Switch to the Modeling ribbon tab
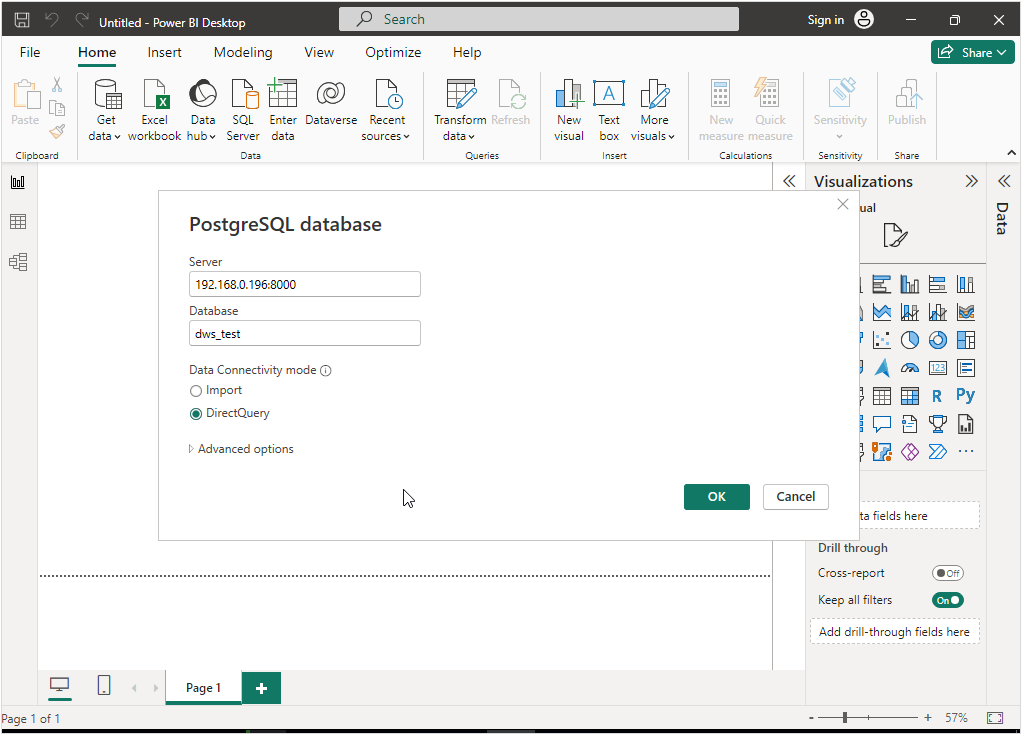This screenshot has width=1023, height=735. coord(243,52)
